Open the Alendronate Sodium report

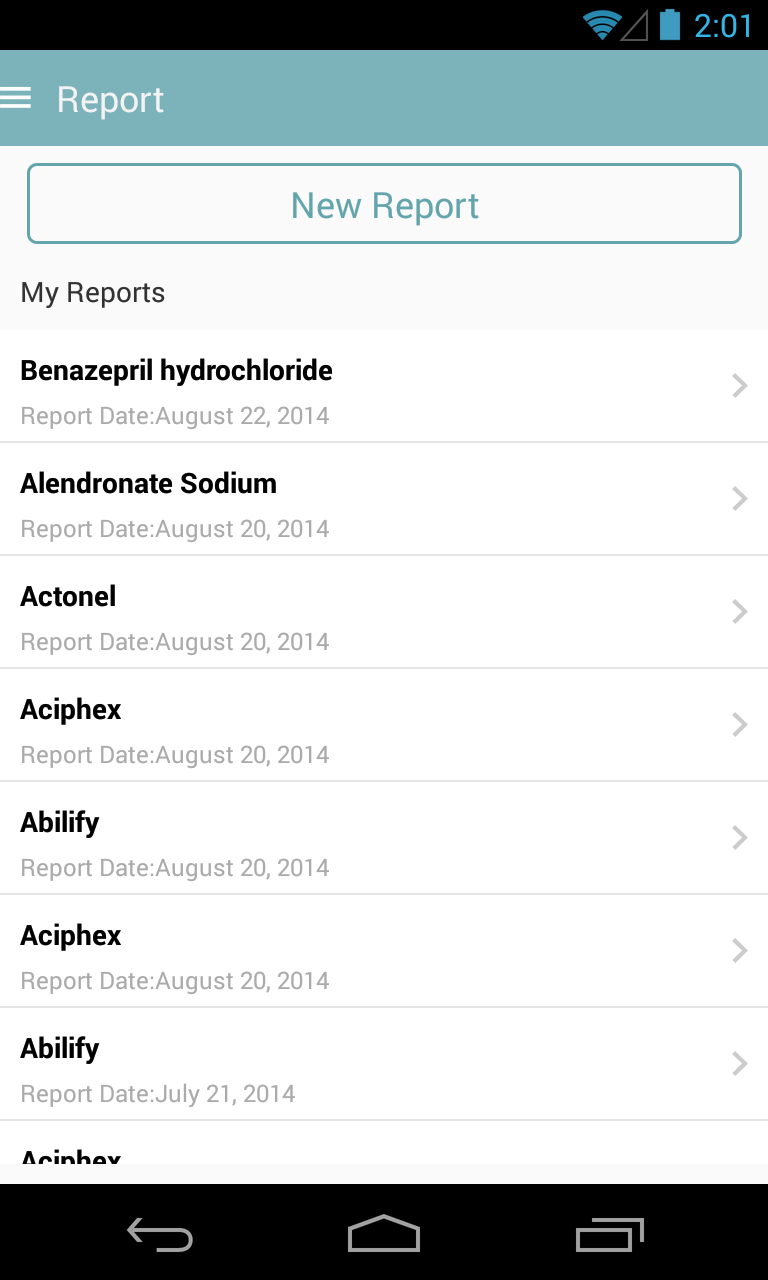coord(300,500)
